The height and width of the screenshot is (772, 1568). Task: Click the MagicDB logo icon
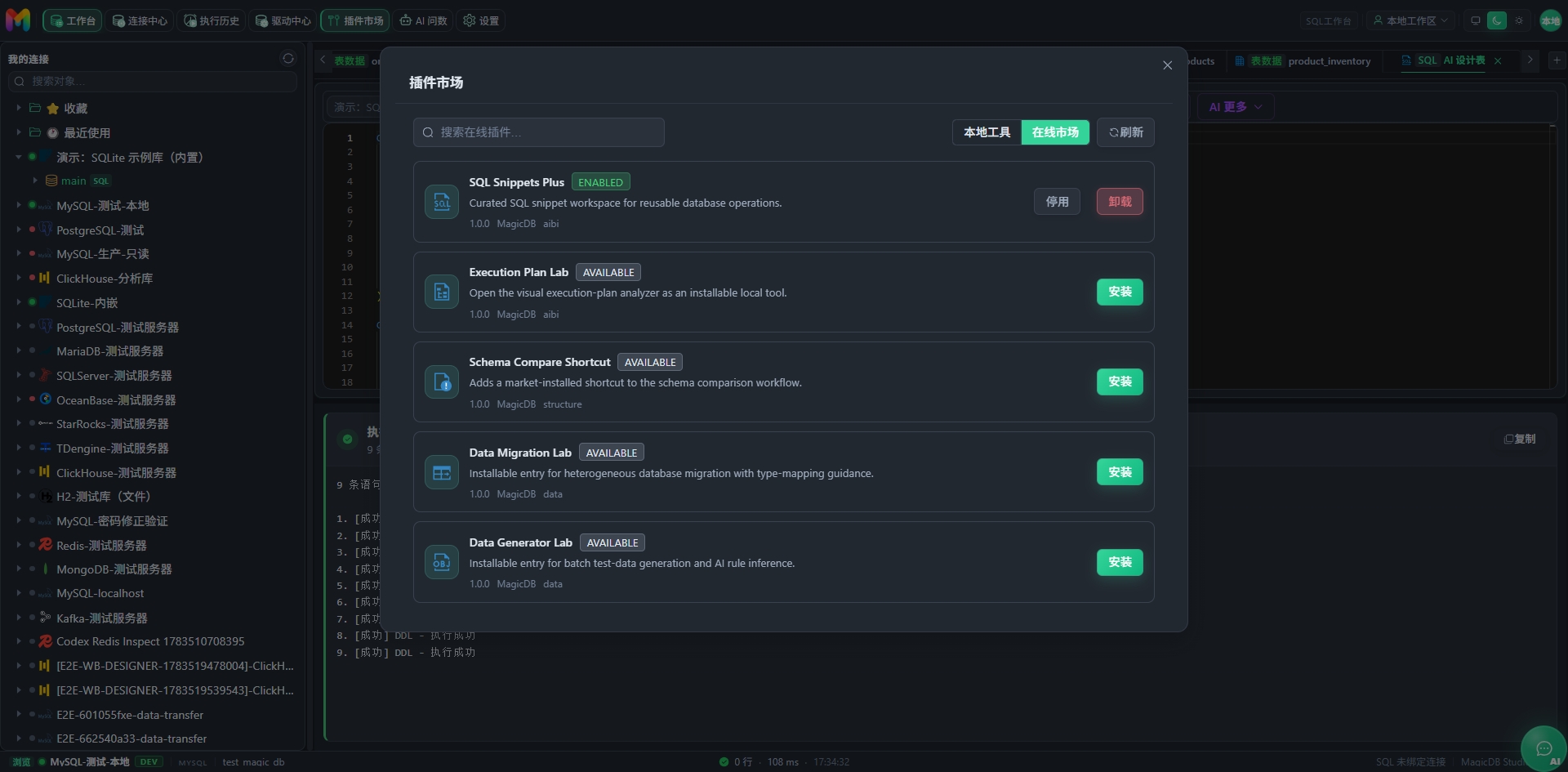pos(18,20)
